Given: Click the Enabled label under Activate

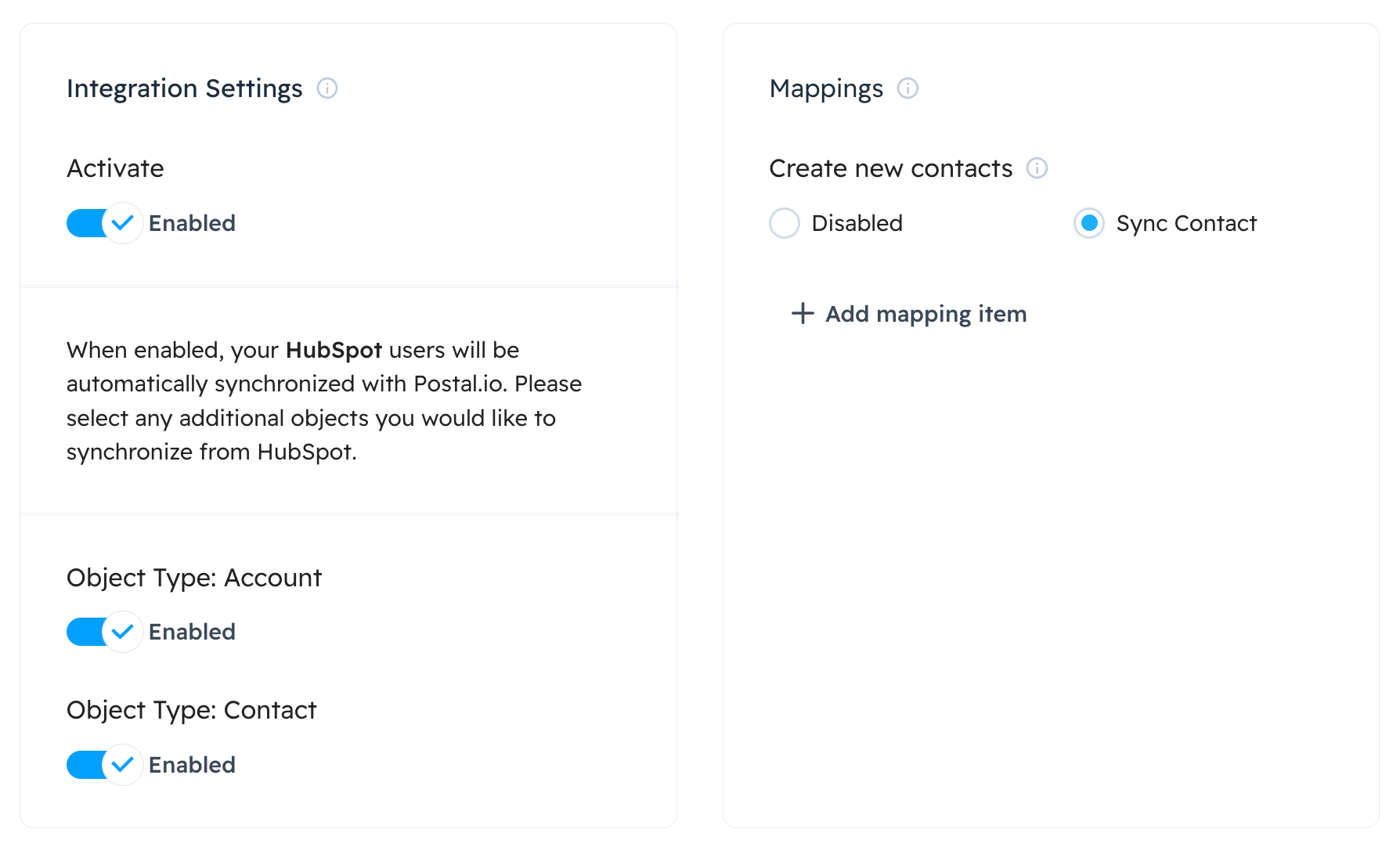Looking at the screenshot, I should pyautogui.click(x=192, y=223).
